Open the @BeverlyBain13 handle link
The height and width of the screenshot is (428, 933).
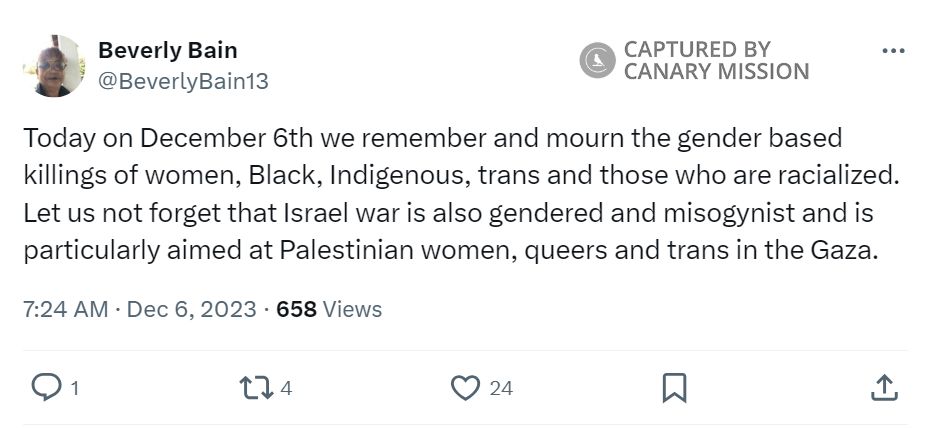pyautogui.click(x=183, y=82)
